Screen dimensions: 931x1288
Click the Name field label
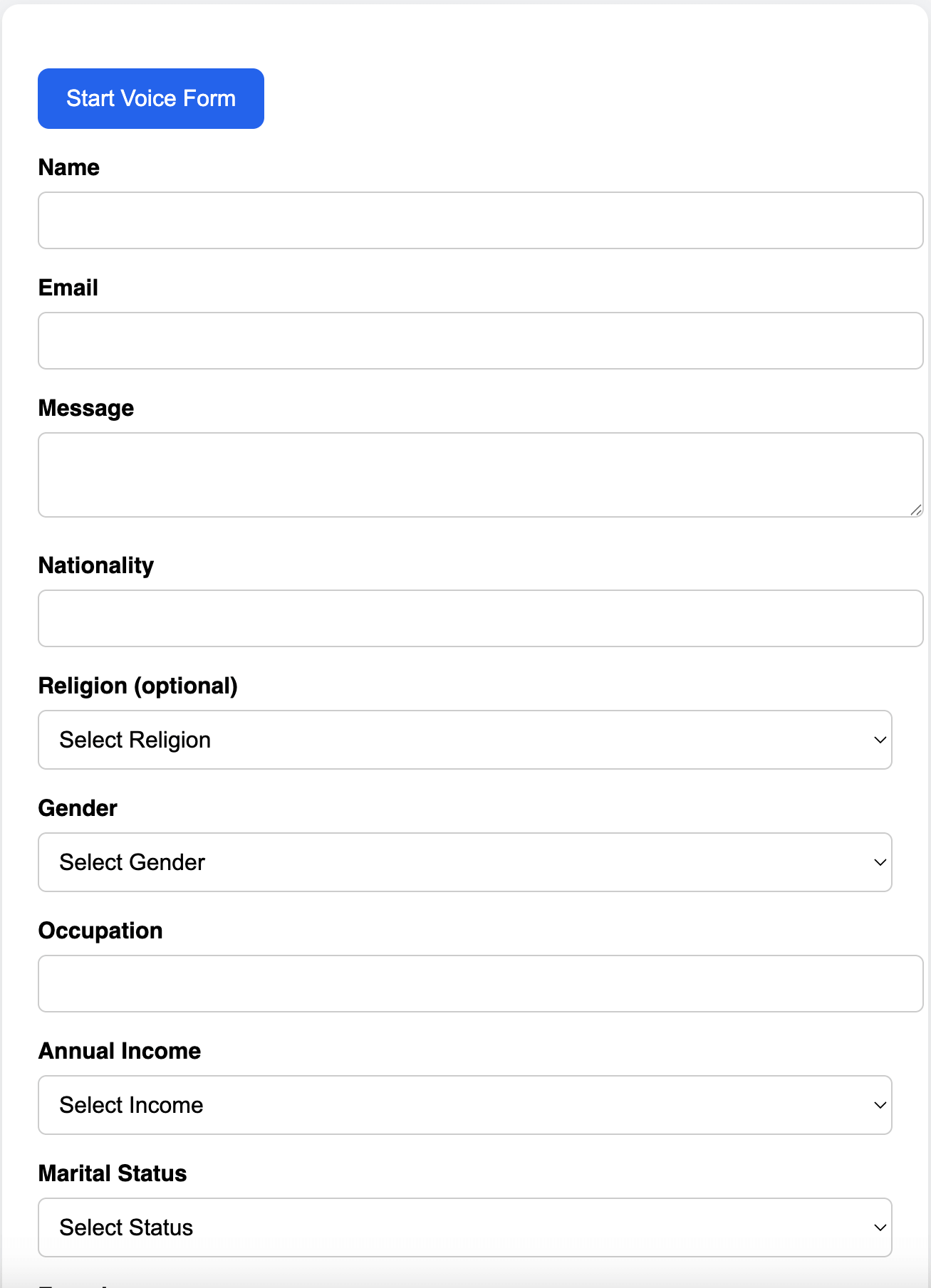coord(68,167)
